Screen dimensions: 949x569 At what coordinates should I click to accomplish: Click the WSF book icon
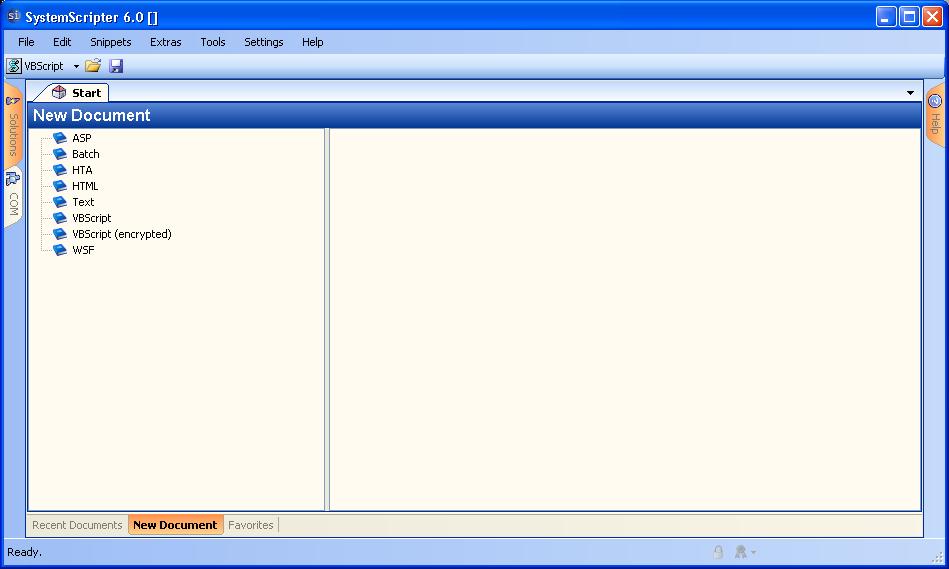60,250
